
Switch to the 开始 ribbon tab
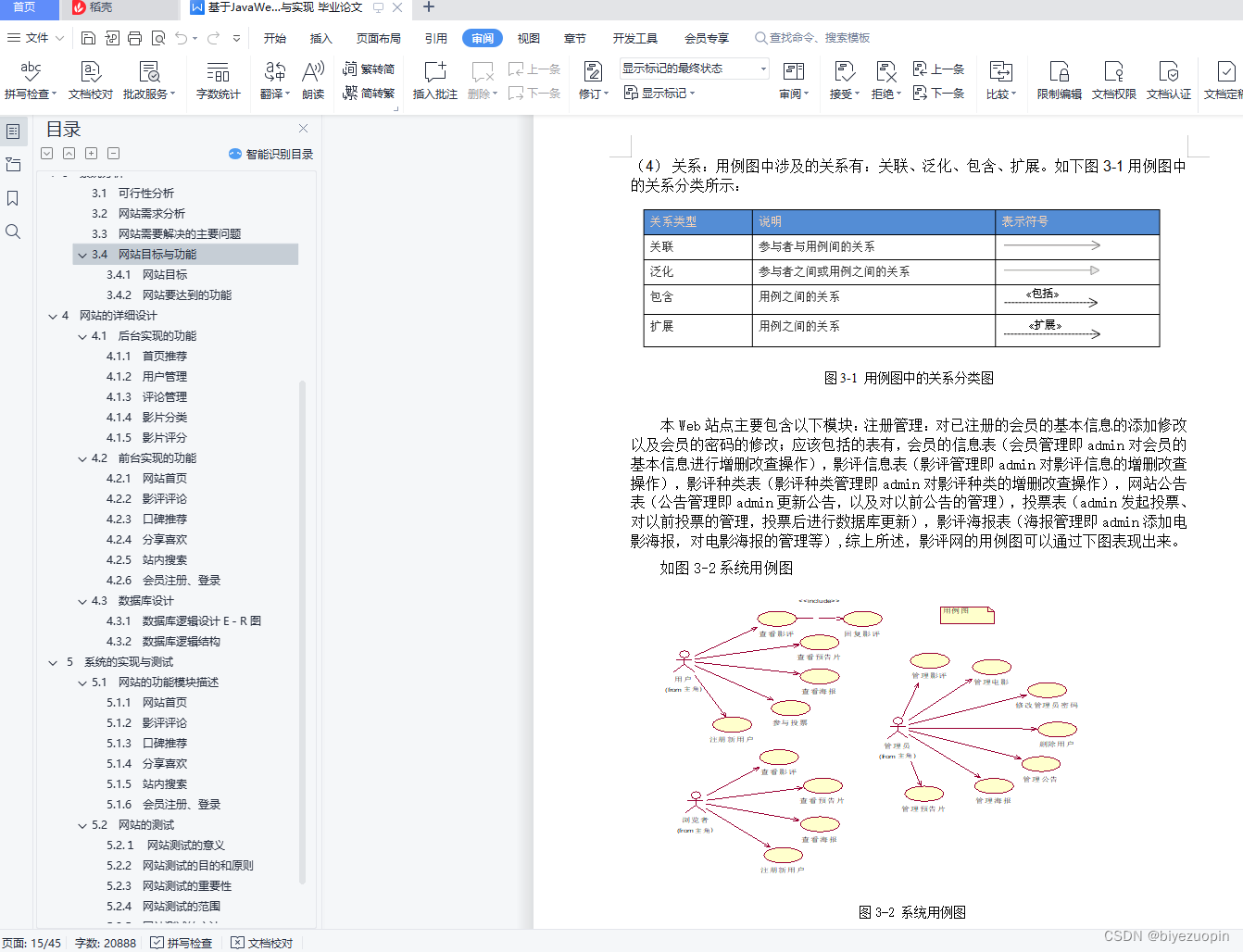(275, 38)
